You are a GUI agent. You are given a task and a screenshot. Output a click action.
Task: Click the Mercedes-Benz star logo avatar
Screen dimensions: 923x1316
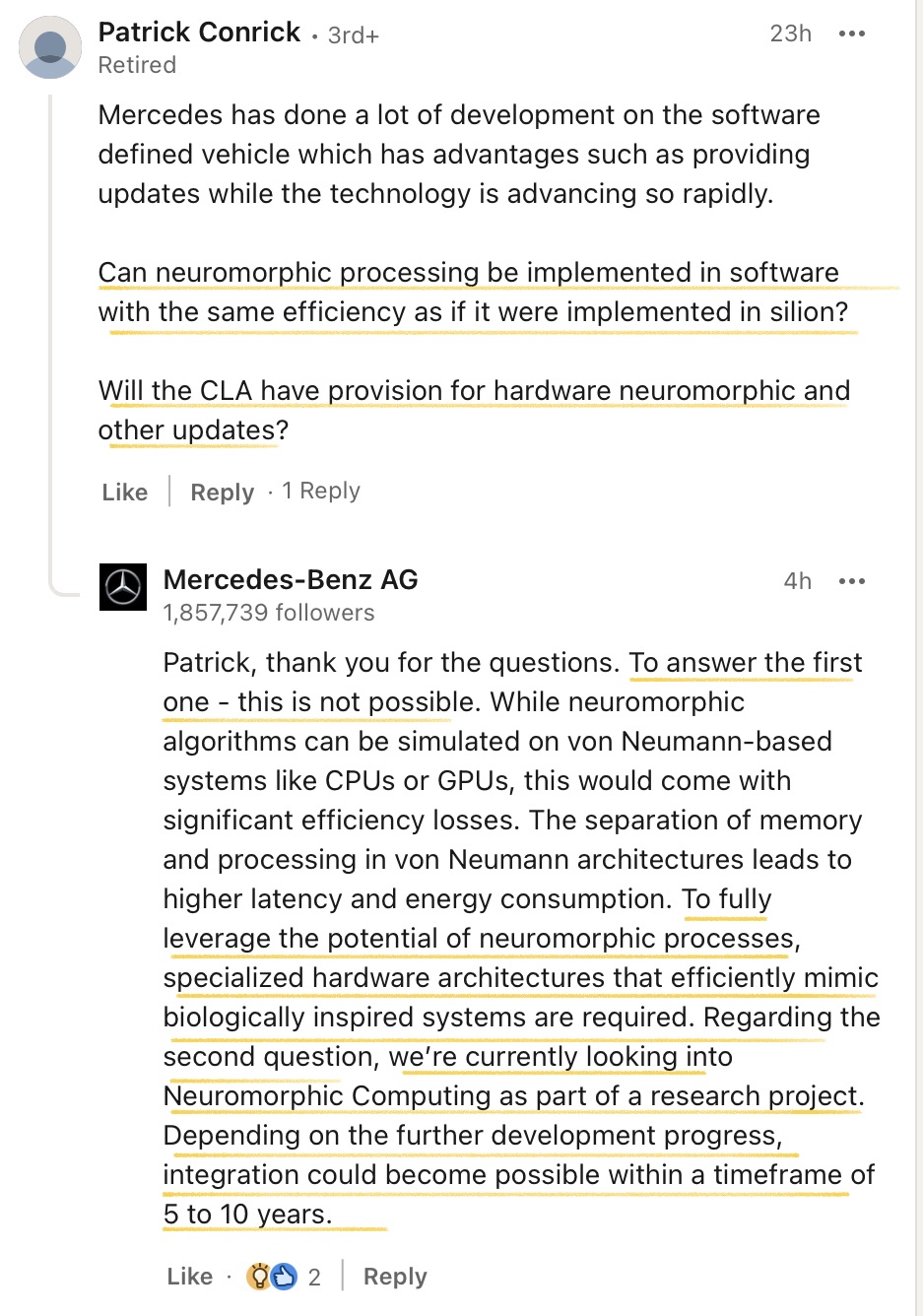123,587
